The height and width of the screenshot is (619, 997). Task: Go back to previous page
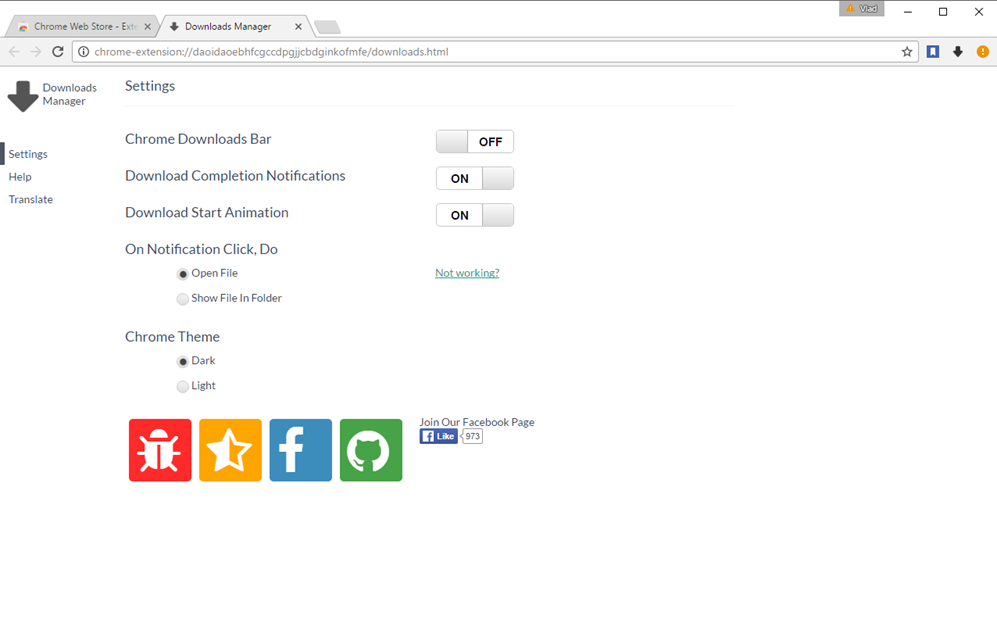click(x=14, y=52)
